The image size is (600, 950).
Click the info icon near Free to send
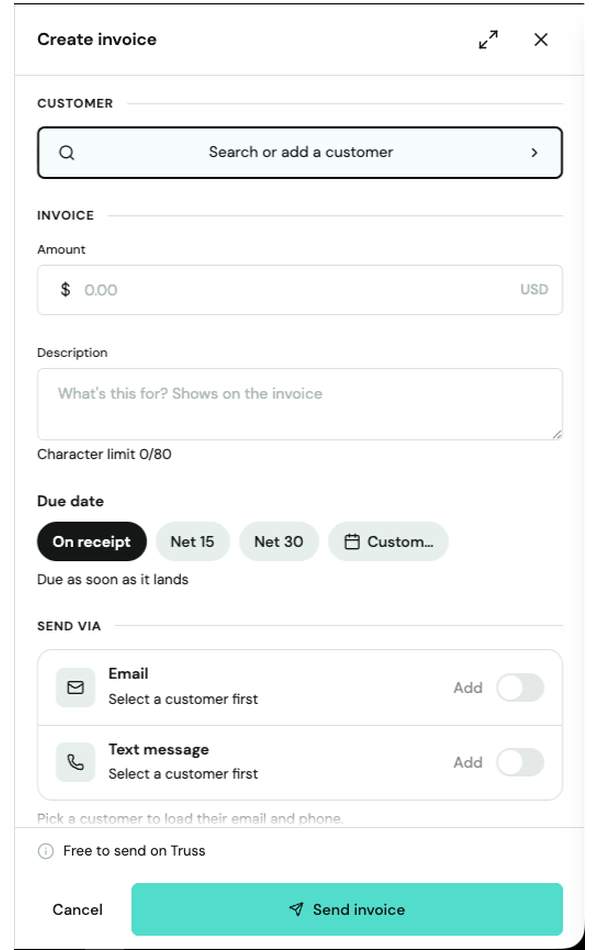click(x=45, y=851)
